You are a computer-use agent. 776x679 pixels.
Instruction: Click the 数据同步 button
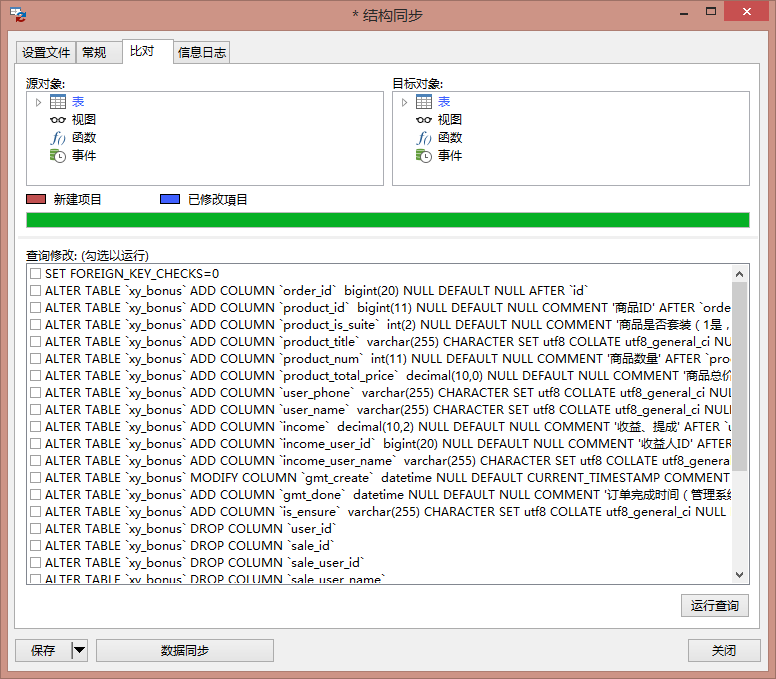185,650
